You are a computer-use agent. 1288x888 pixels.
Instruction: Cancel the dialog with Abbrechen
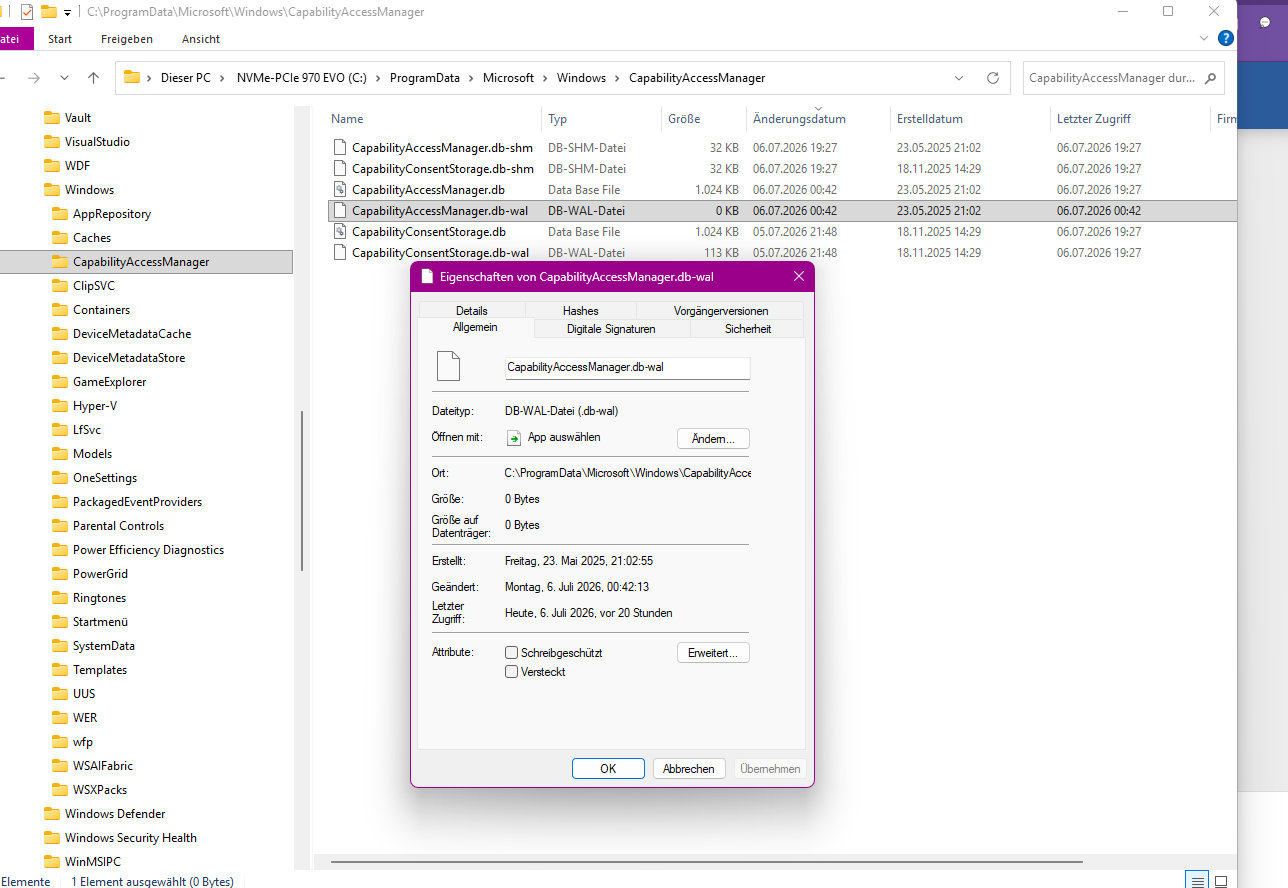[x=689, y=769]
